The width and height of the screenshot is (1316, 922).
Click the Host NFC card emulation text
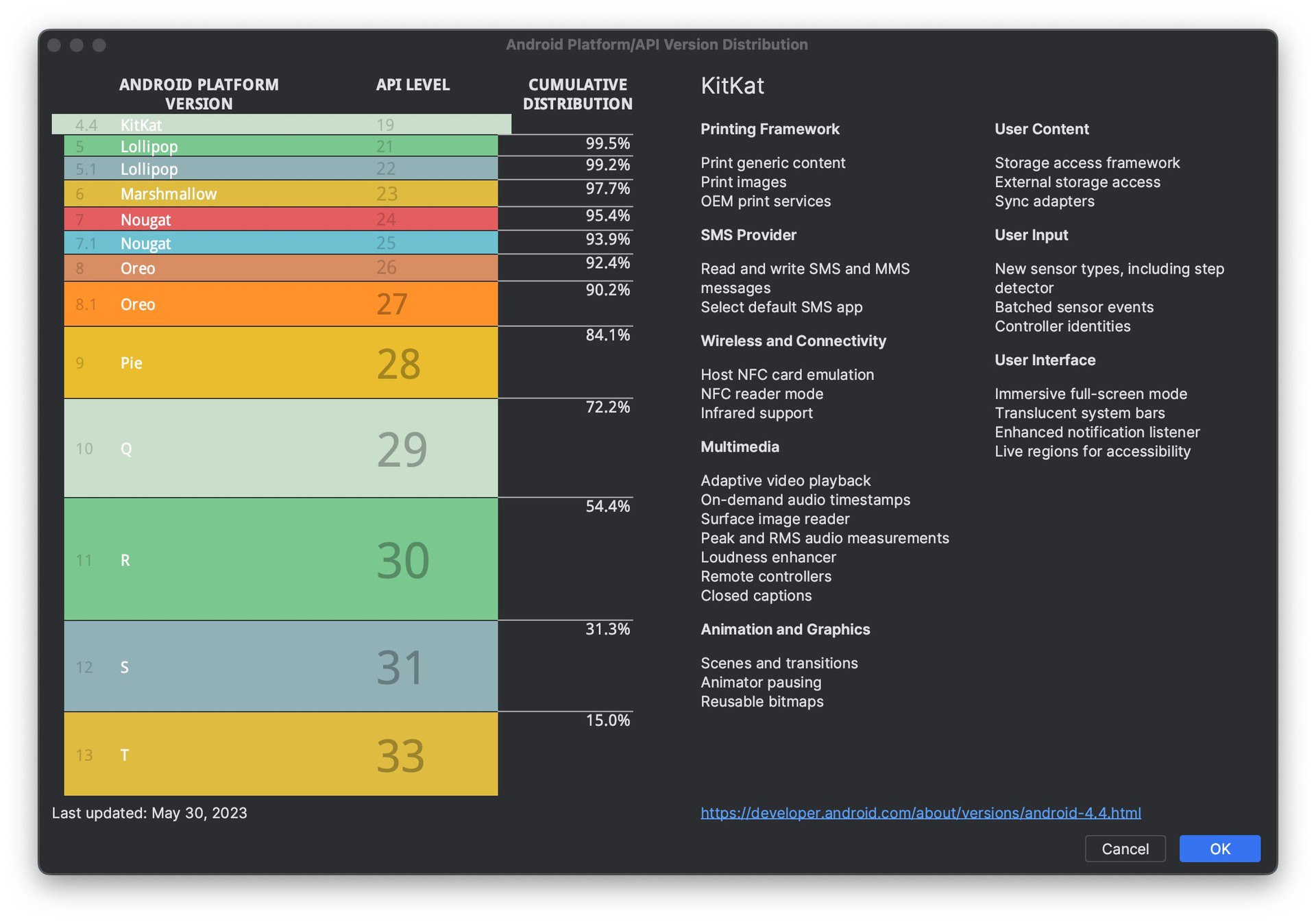787,375
